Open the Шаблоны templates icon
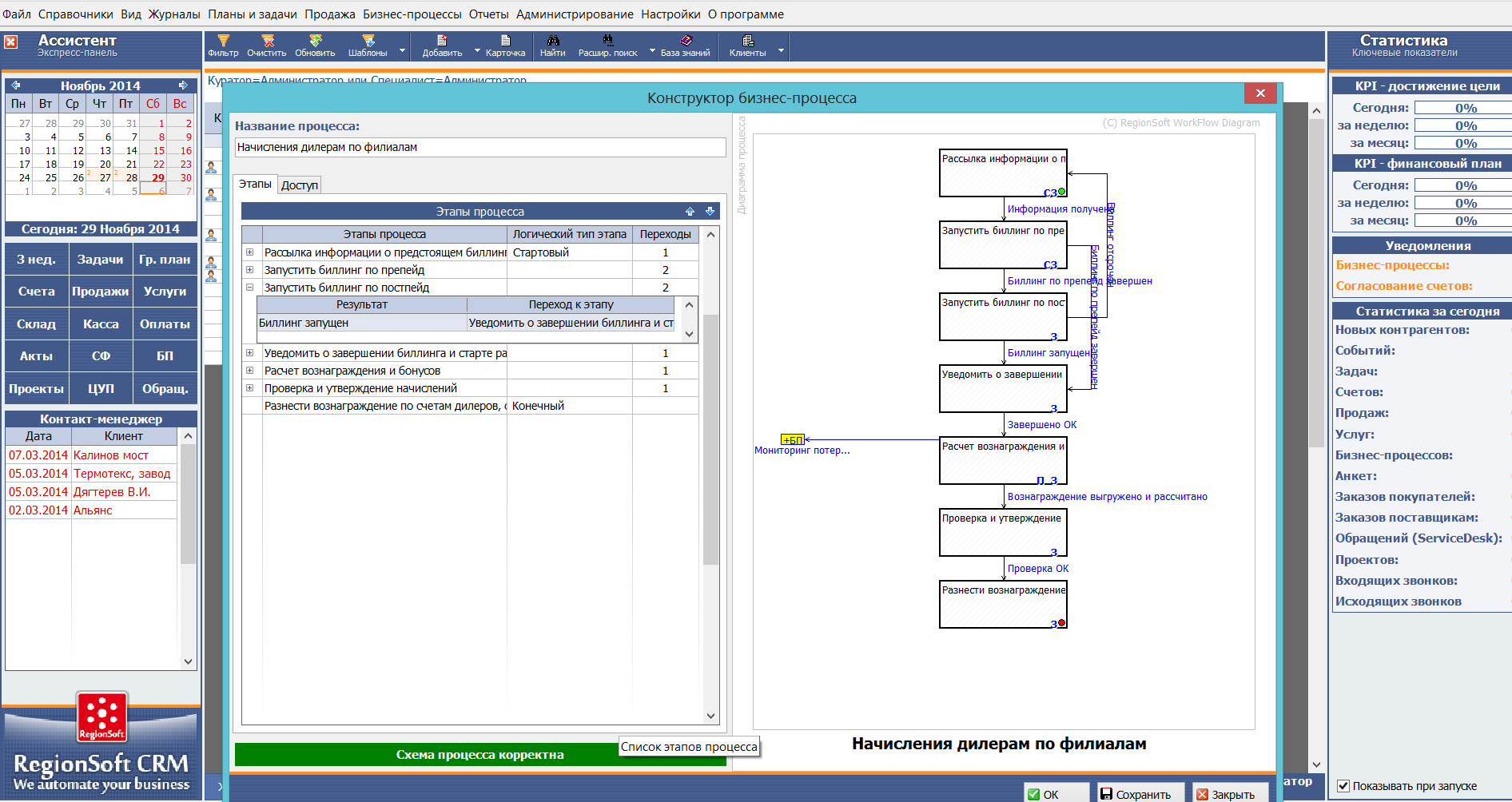This screenshot has height=802, width=1512. coord(368,41)
